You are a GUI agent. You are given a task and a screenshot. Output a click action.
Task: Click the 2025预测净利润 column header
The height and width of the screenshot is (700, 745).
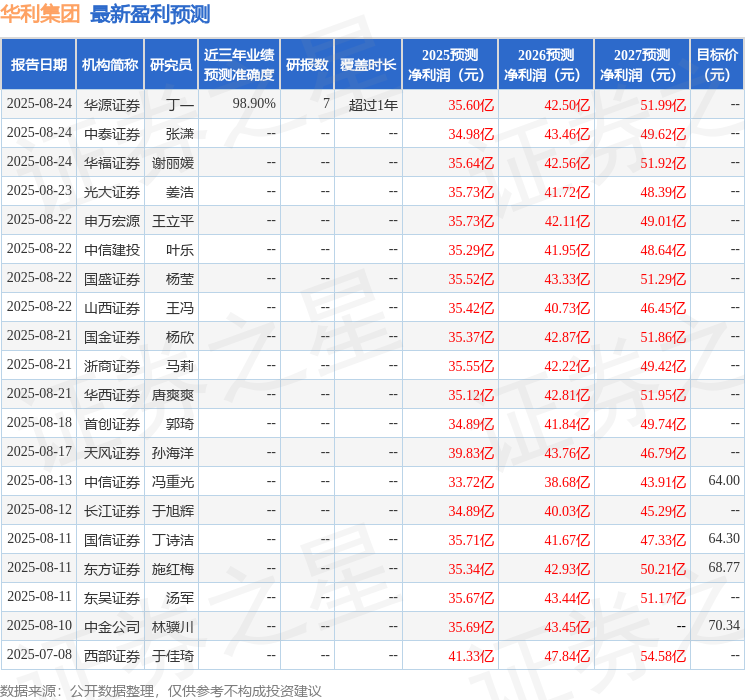(x=450, y=65)
